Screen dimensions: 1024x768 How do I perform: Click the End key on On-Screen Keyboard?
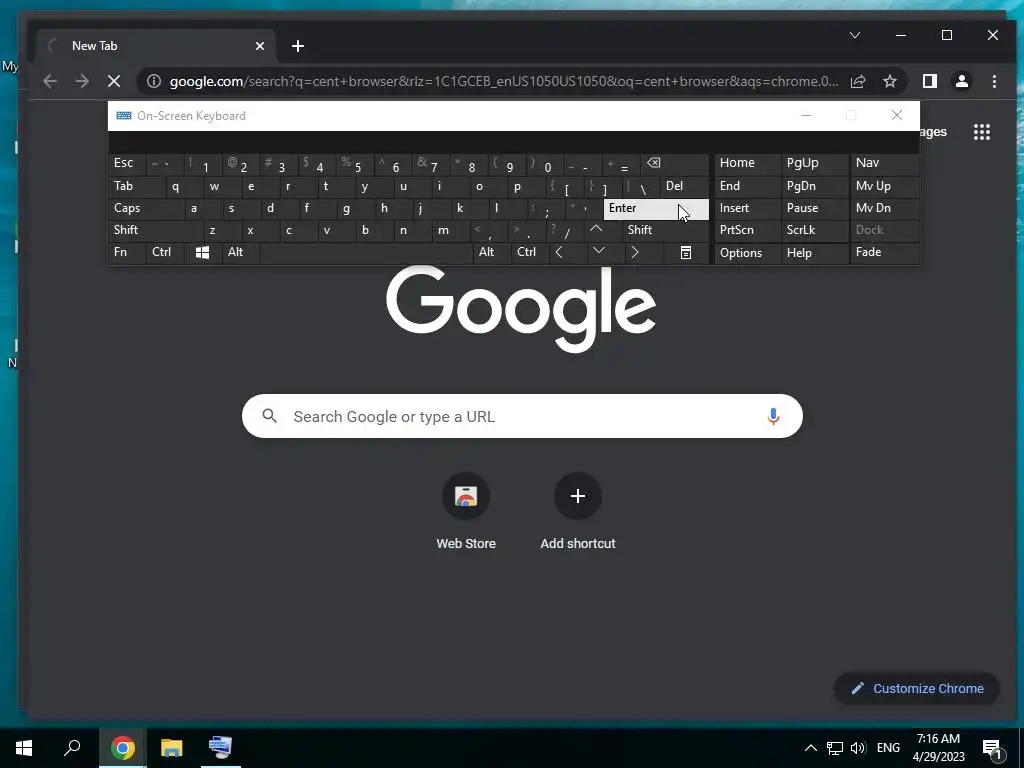(x=746, y=186)
